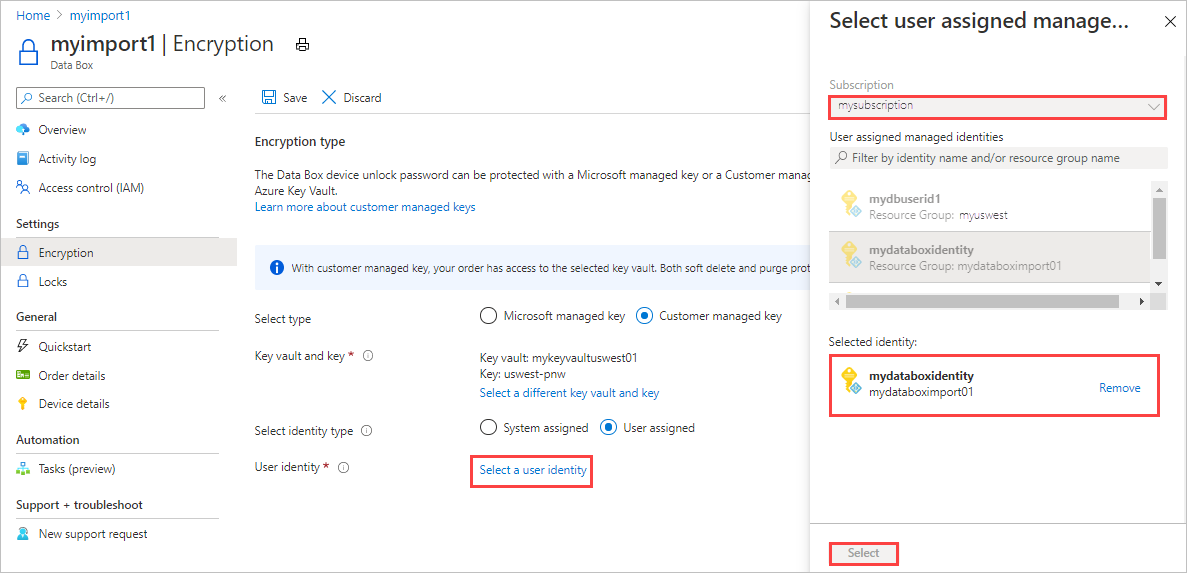The height and width of the screenshot is (573, 1187).
Task: Click the User identity info icon
Action: (343, 467)
